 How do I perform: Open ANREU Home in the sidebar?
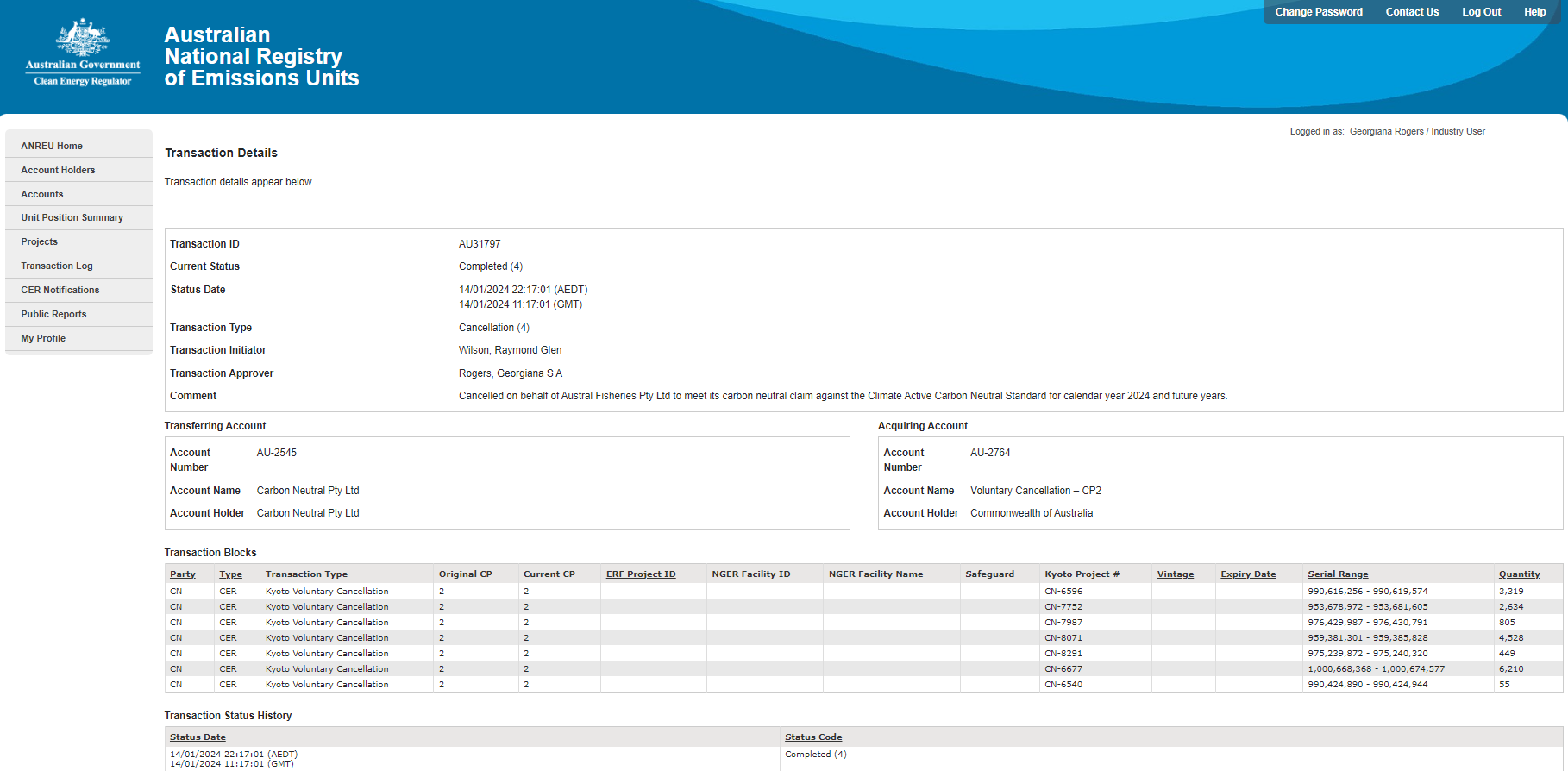(x=52, y=146)
